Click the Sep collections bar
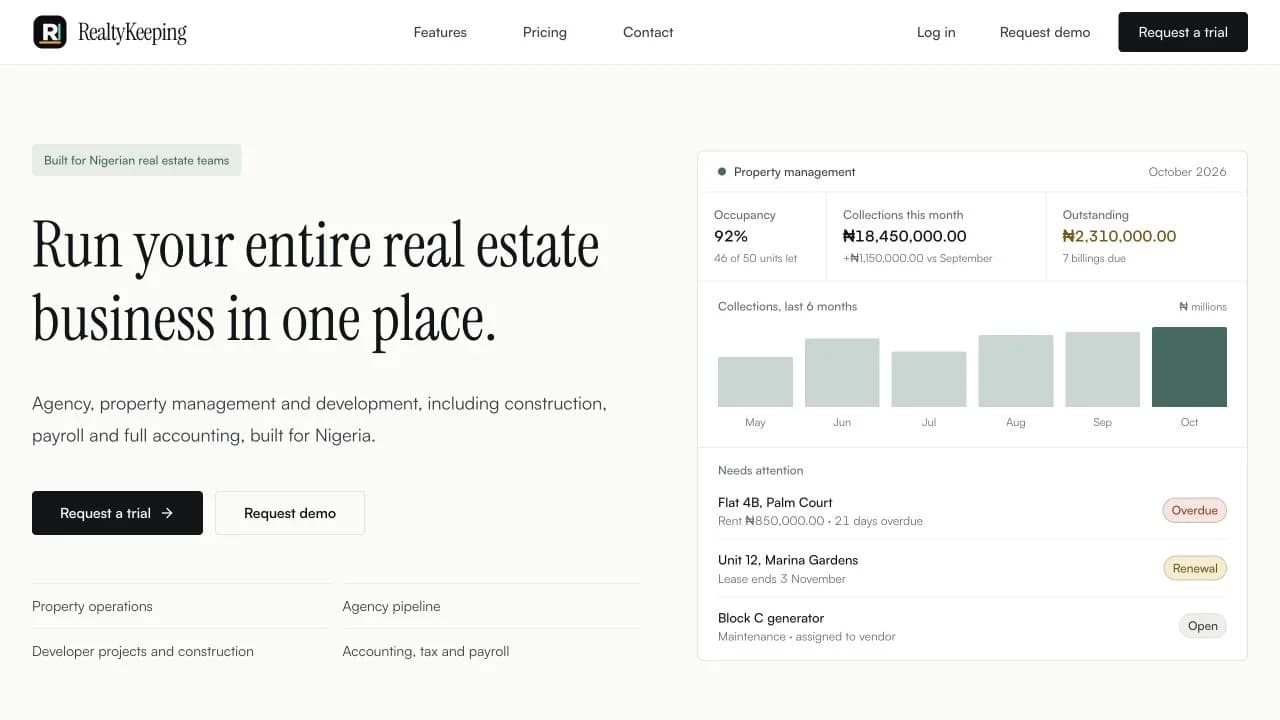This screenshot has height=720, width=1280. click(x=1102, y=370)
